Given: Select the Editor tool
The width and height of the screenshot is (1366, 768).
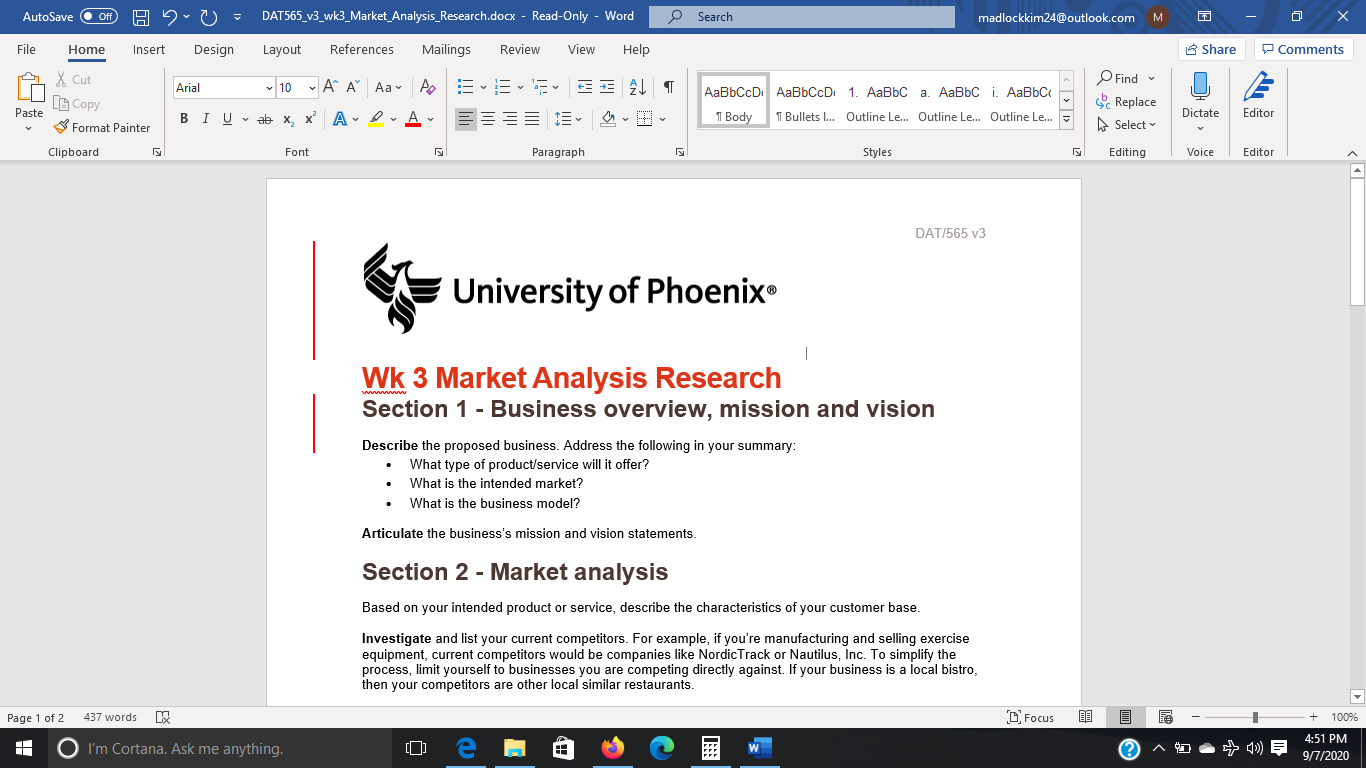Looking at the screenshot, I should (1258, 97).
